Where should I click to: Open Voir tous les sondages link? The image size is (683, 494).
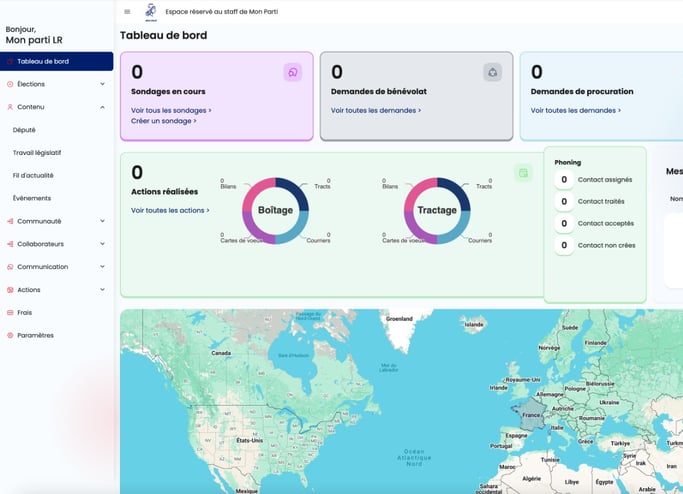[171, 111]
